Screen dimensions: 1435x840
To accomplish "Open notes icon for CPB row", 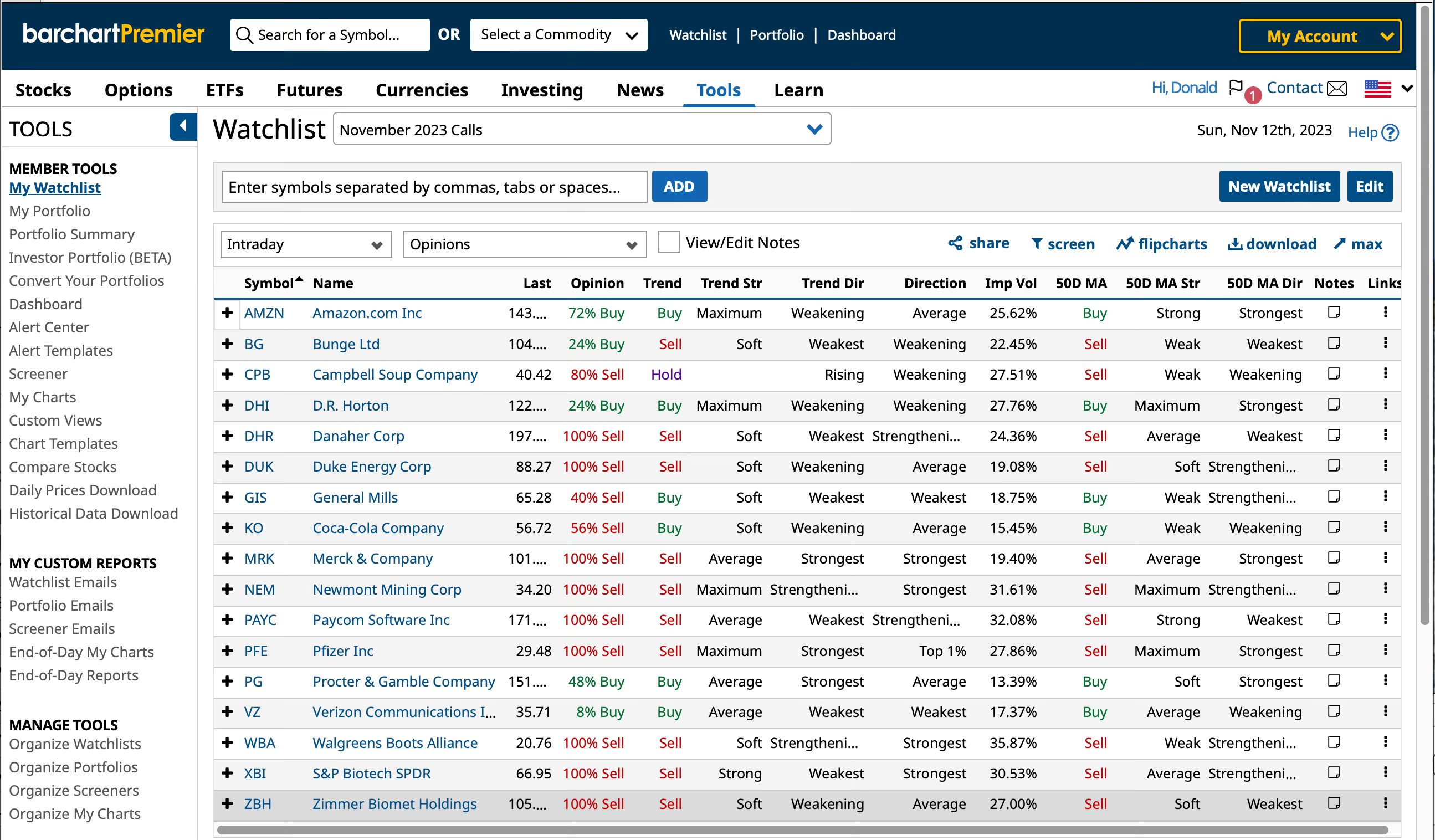I will coord(1334,373).
